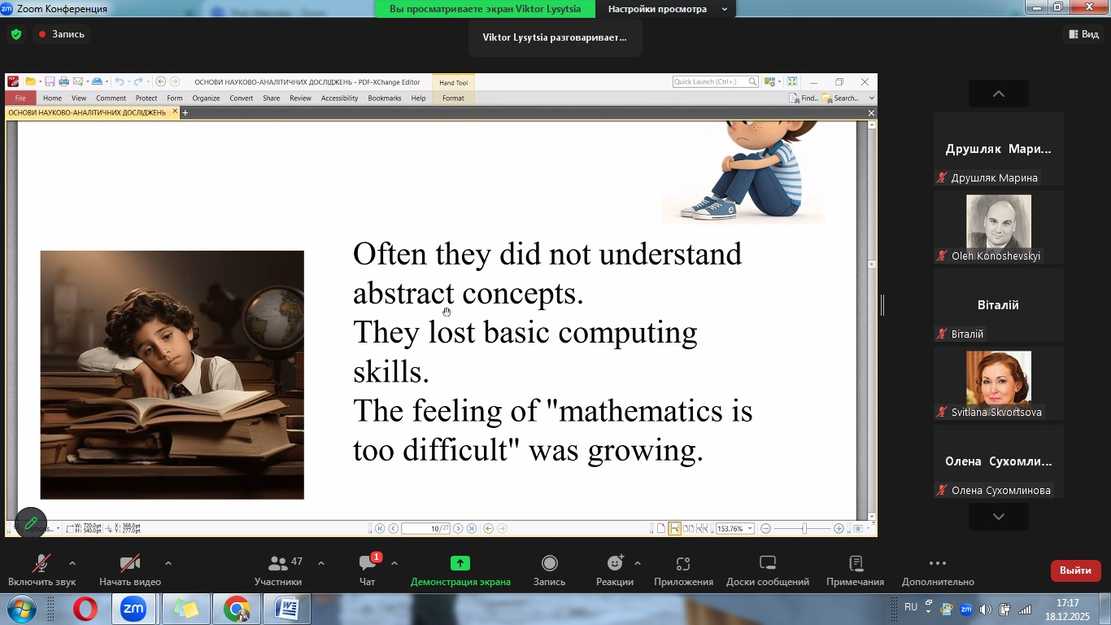Open the Reactions smiley icon

(x=614, y=564)
